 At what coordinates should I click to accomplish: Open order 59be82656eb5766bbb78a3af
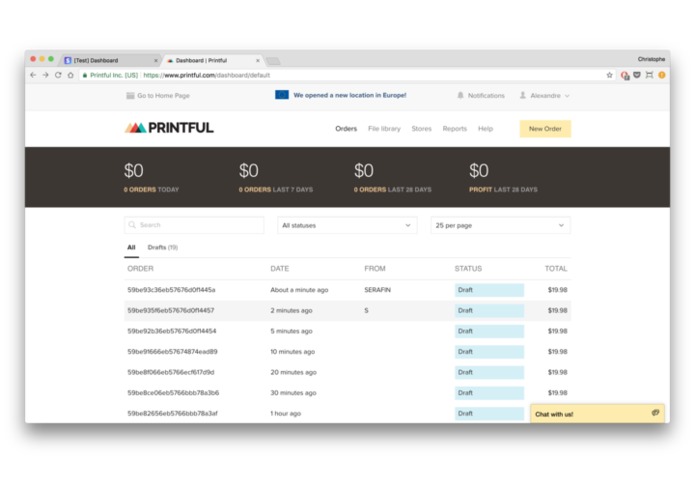point(172,414)
